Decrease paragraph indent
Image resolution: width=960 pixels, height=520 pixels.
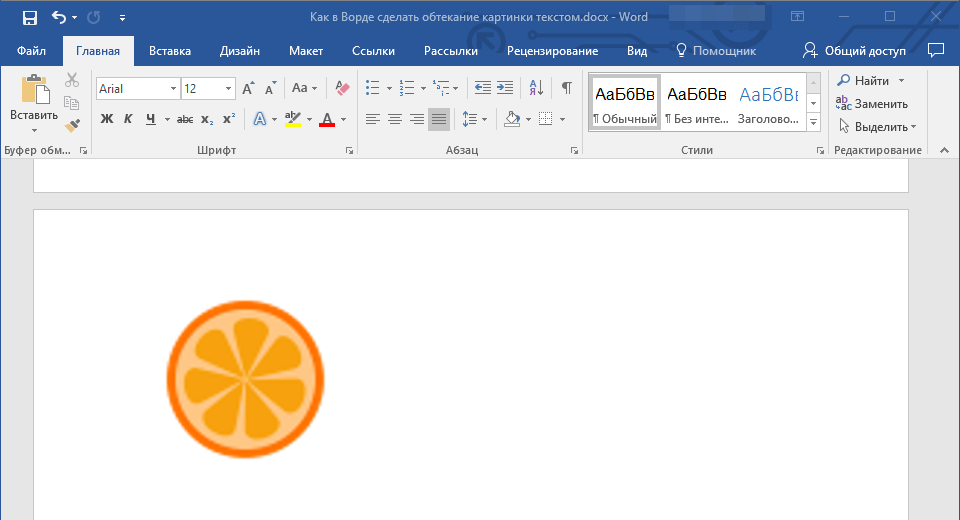point(482,88)
